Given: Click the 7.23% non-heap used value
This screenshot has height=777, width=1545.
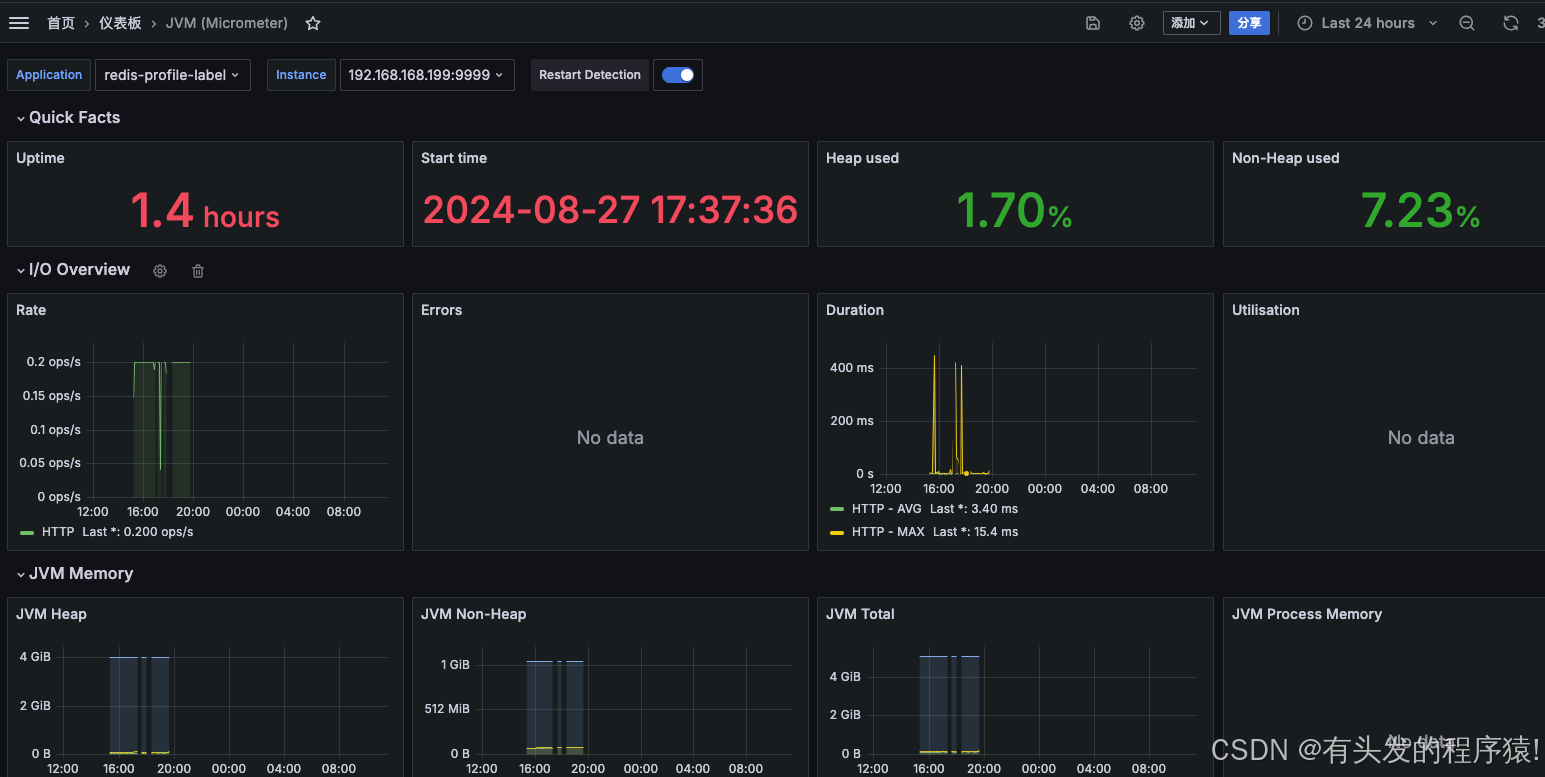Looking at the screenshot, I should (1420, 211).
